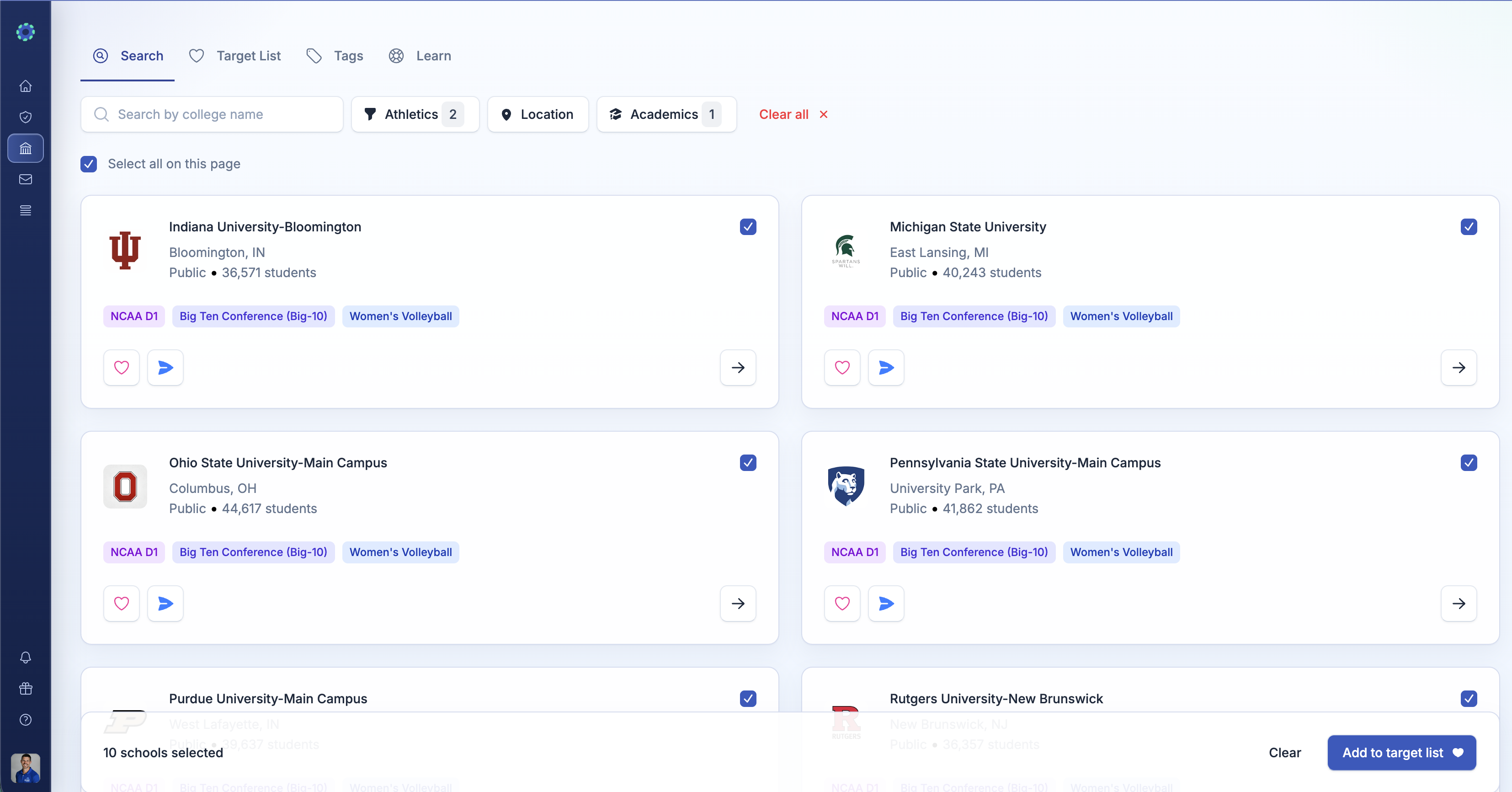Open the shield check sidebar icon
1512x792 pixels.
25,118
